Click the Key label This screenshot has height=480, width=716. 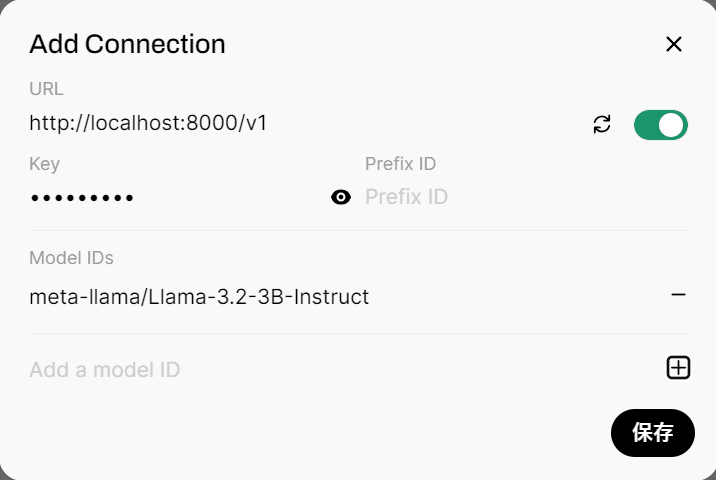coord(44,164)
